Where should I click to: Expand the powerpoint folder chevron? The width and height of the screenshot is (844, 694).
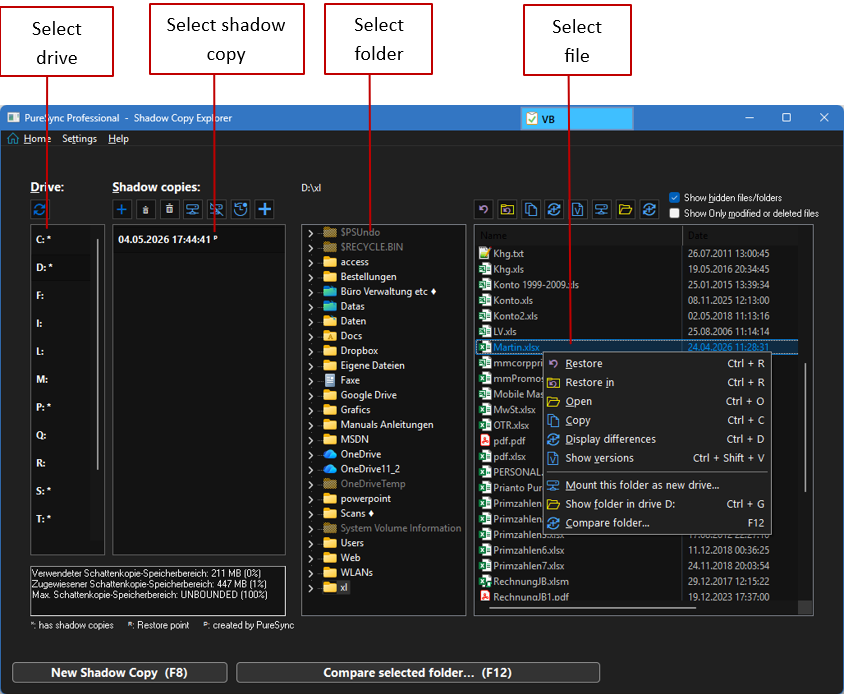point(311,500)
